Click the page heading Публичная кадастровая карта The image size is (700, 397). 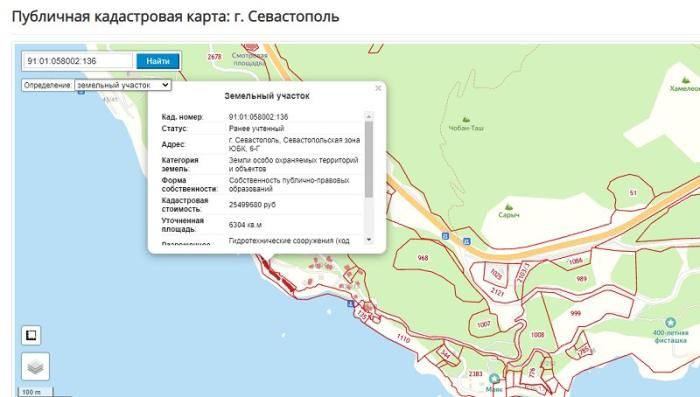[175, 17]
